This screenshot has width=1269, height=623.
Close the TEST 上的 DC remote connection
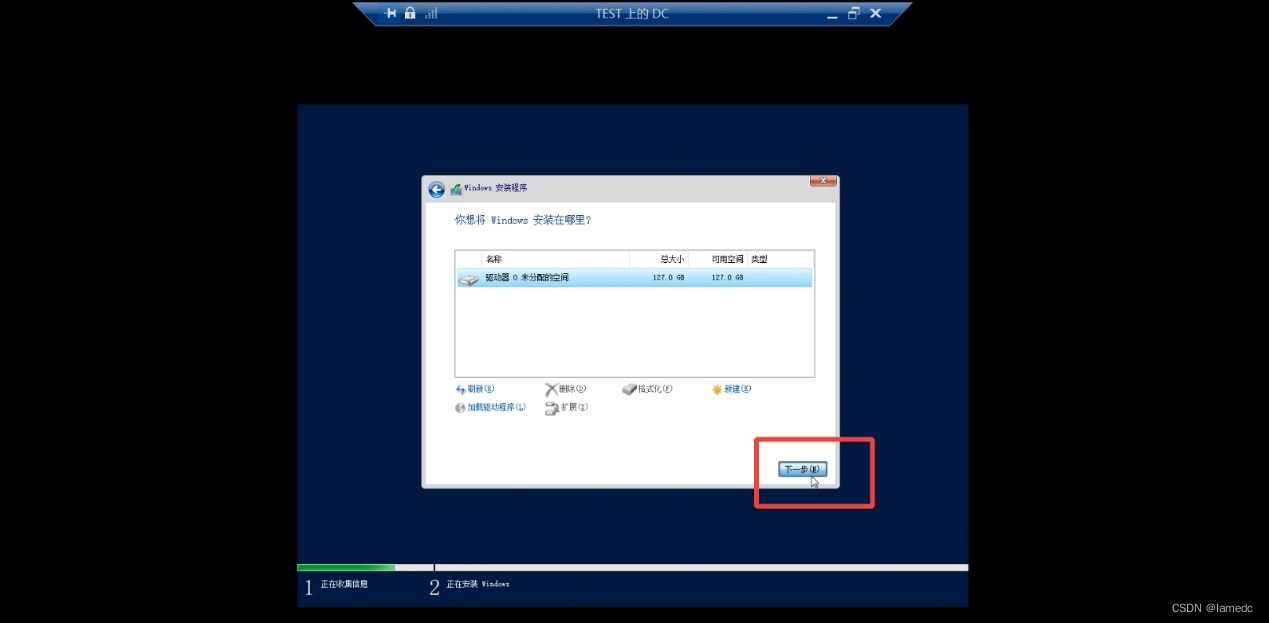[876, 13]
